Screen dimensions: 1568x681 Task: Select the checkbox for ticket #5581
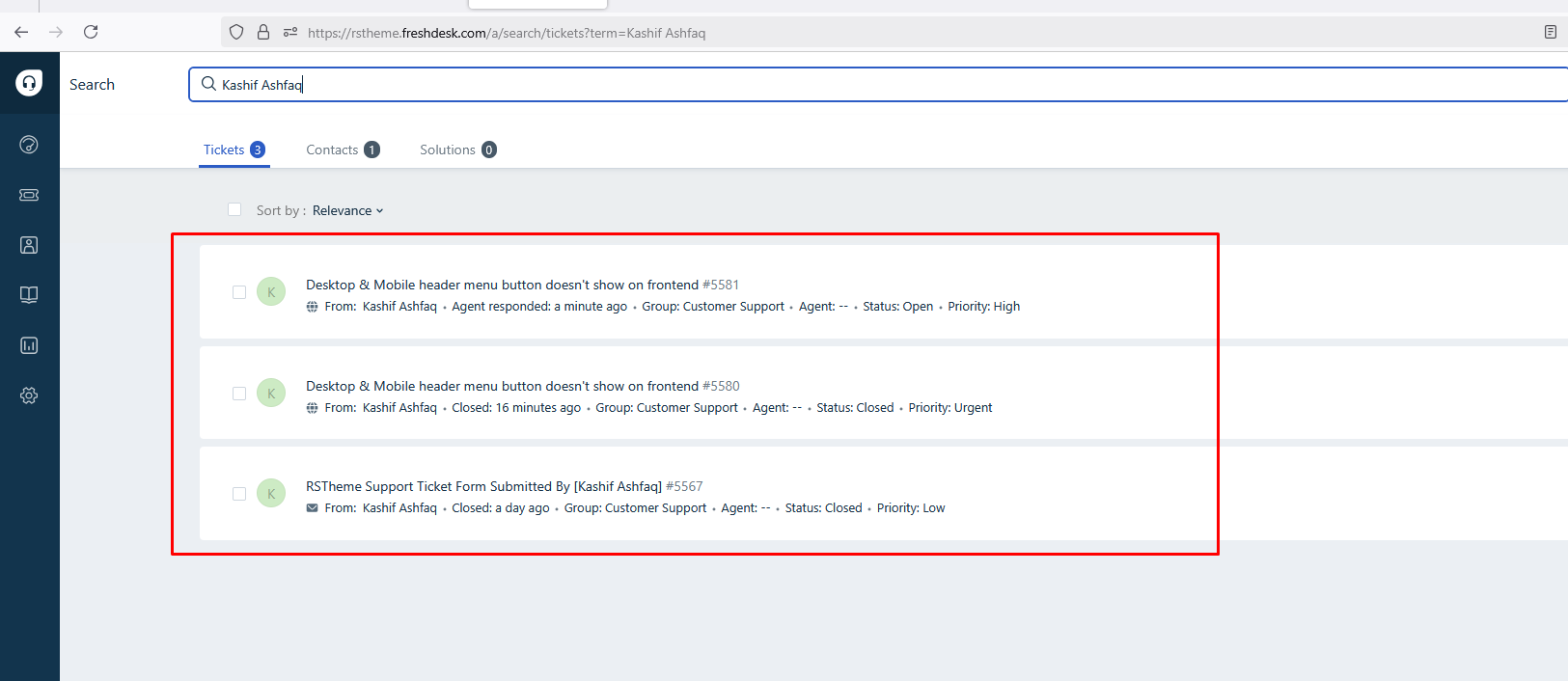(x=239, y=292)
